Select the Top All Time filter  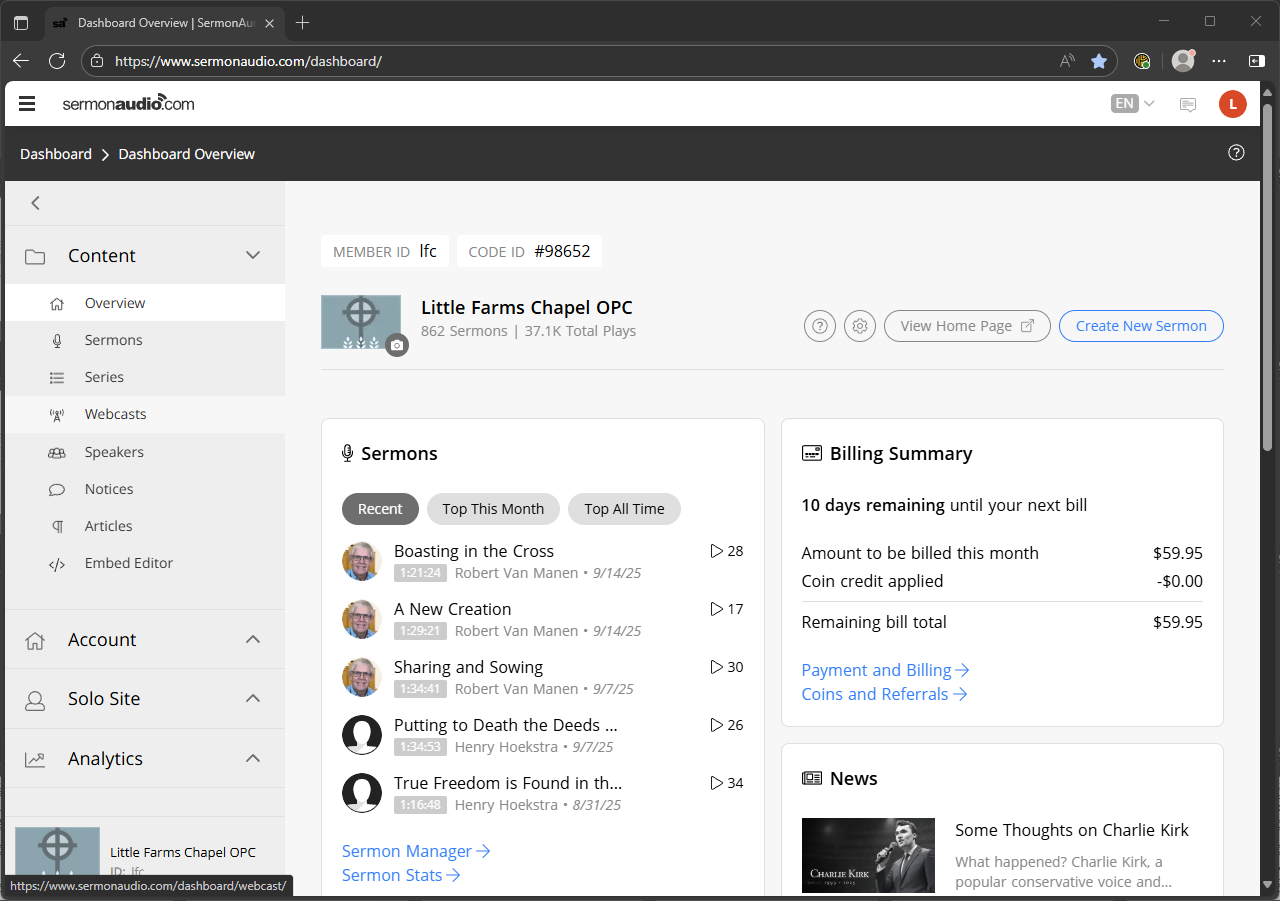[x=624, y=509]
